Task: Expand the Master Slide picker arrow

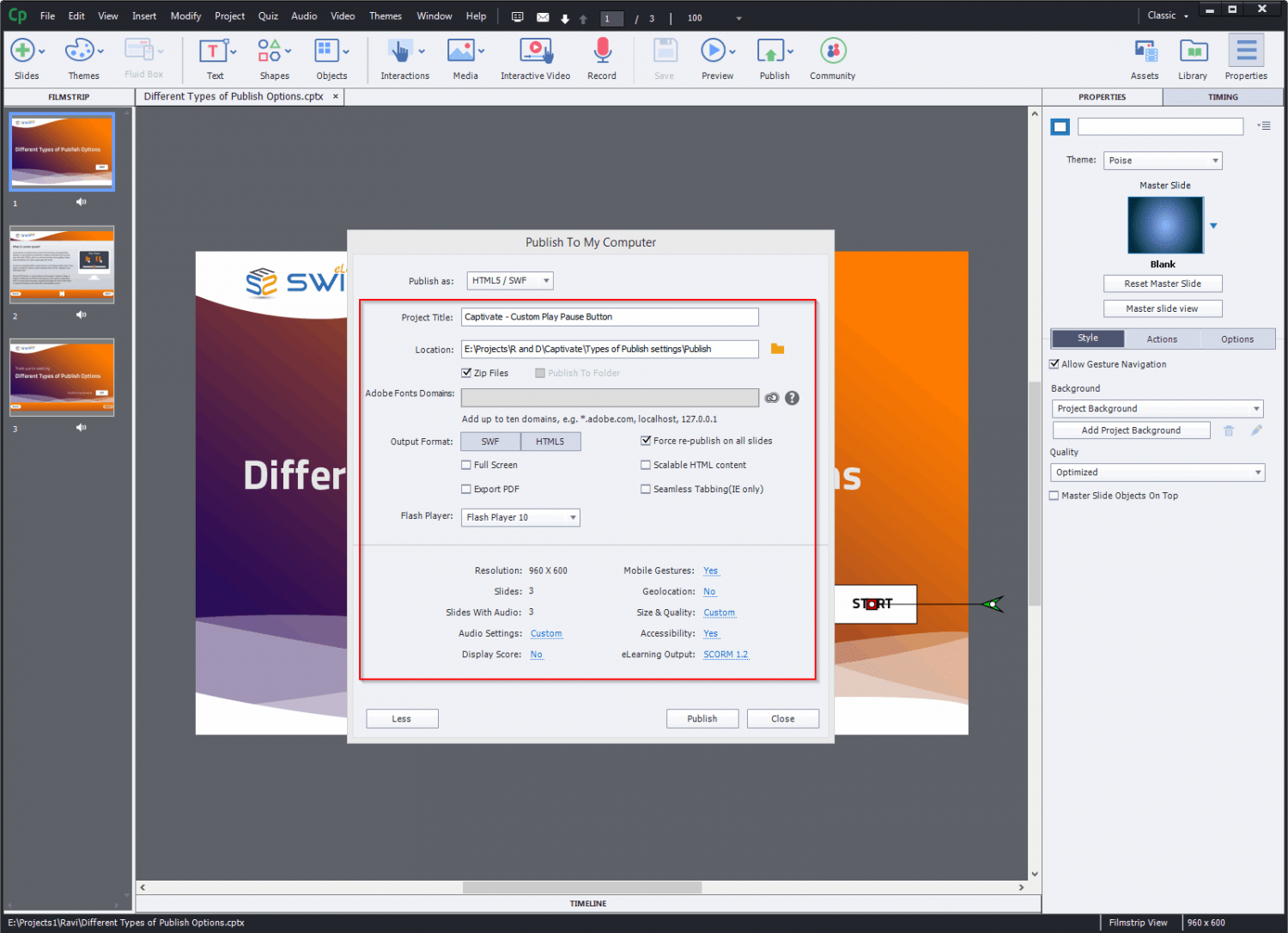Action: pos(1213,226)
